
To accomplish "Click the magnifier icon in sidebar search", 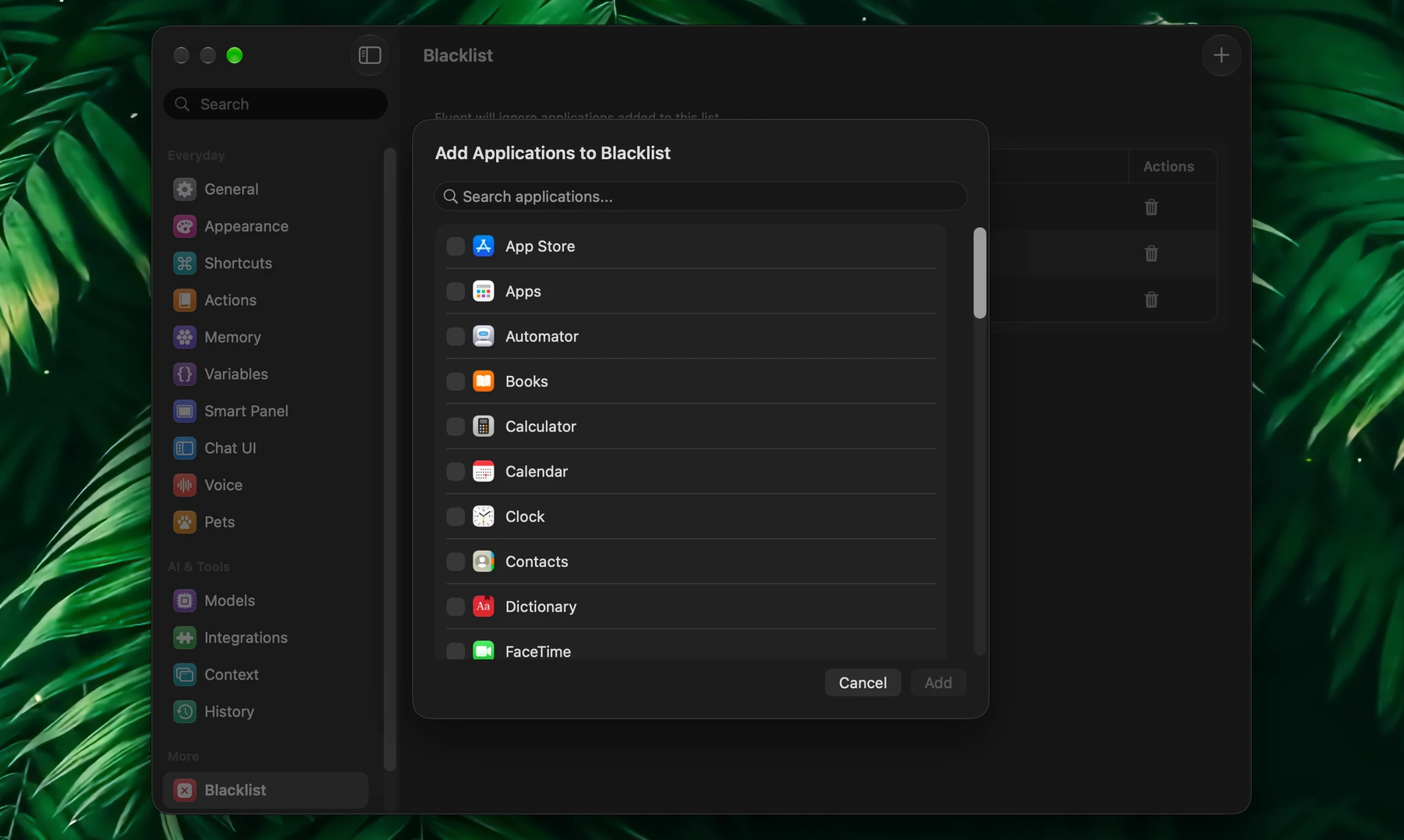I will (183, 104).
